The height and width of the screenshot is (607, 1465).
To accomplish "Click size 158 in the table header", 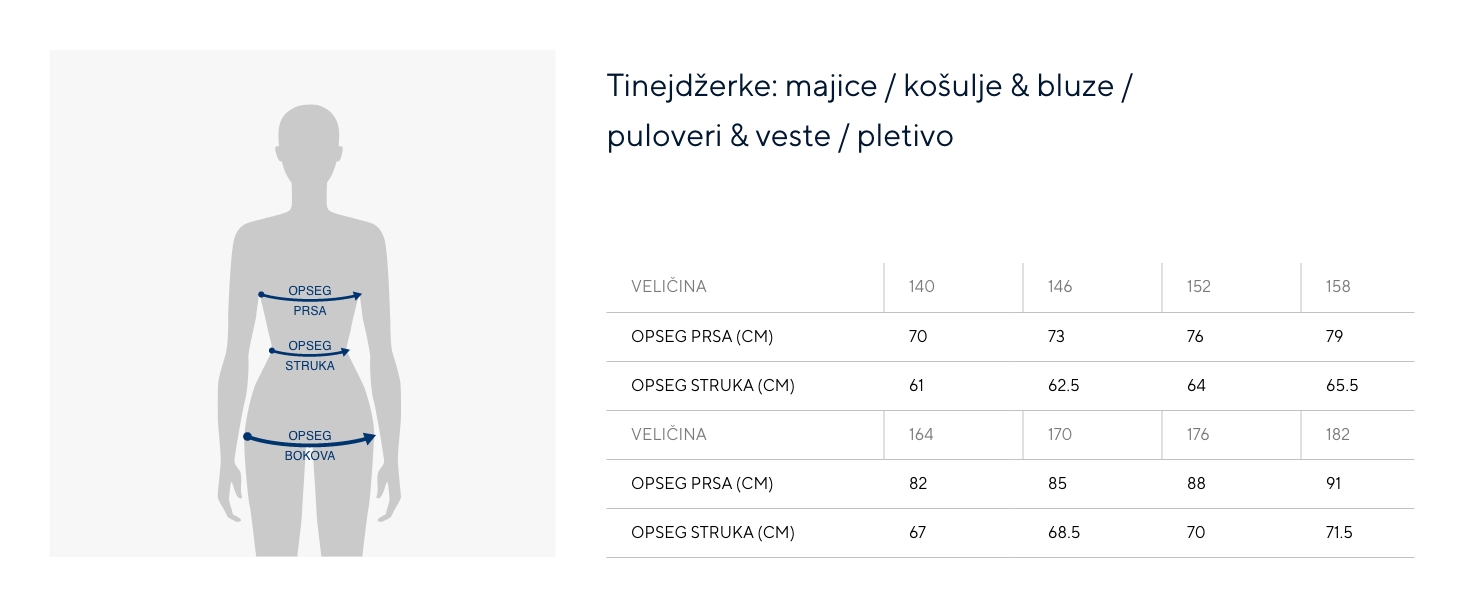I will pos(1337,287).
